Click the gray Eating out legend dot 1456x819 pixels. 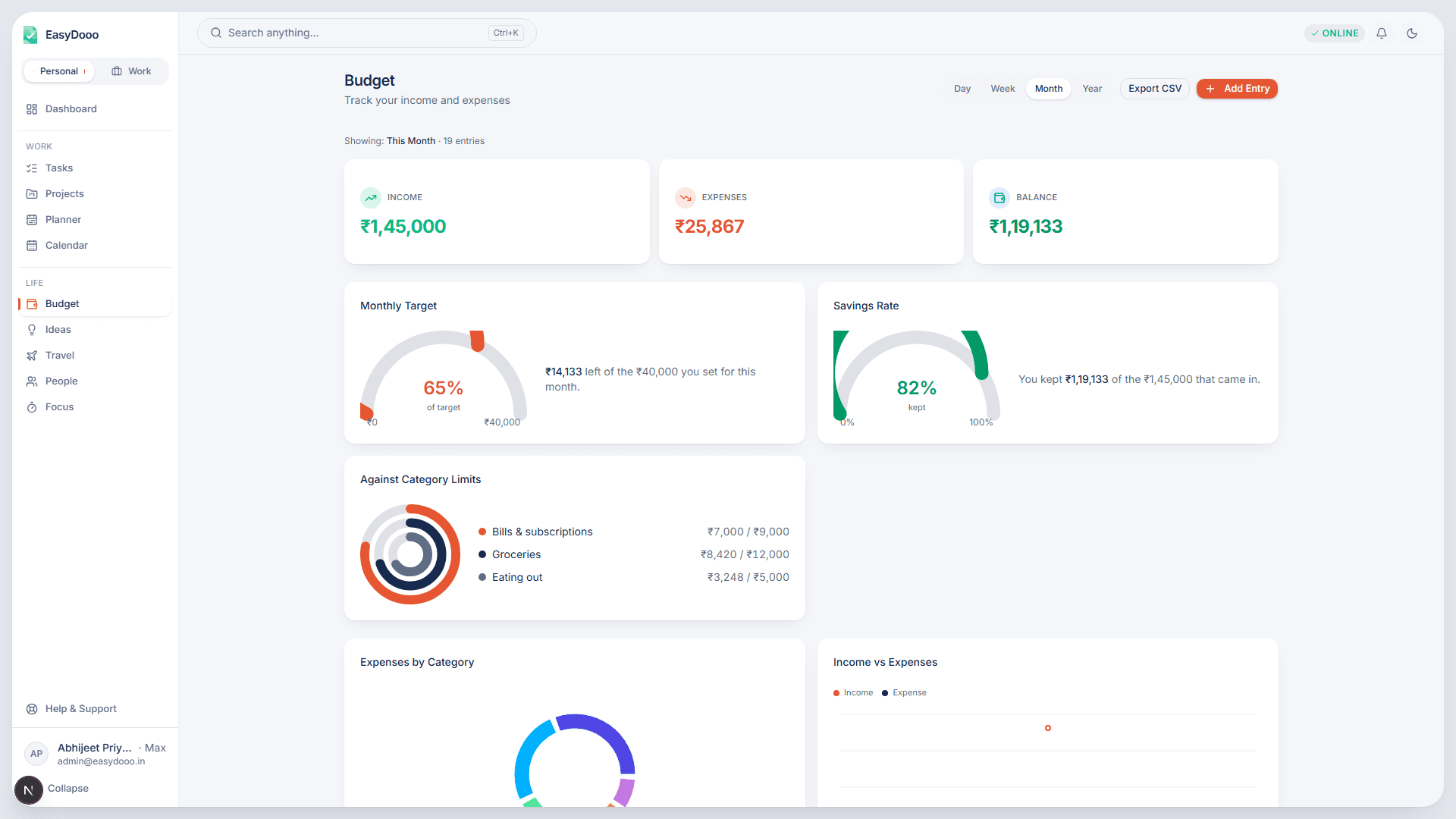coord(482,577)
